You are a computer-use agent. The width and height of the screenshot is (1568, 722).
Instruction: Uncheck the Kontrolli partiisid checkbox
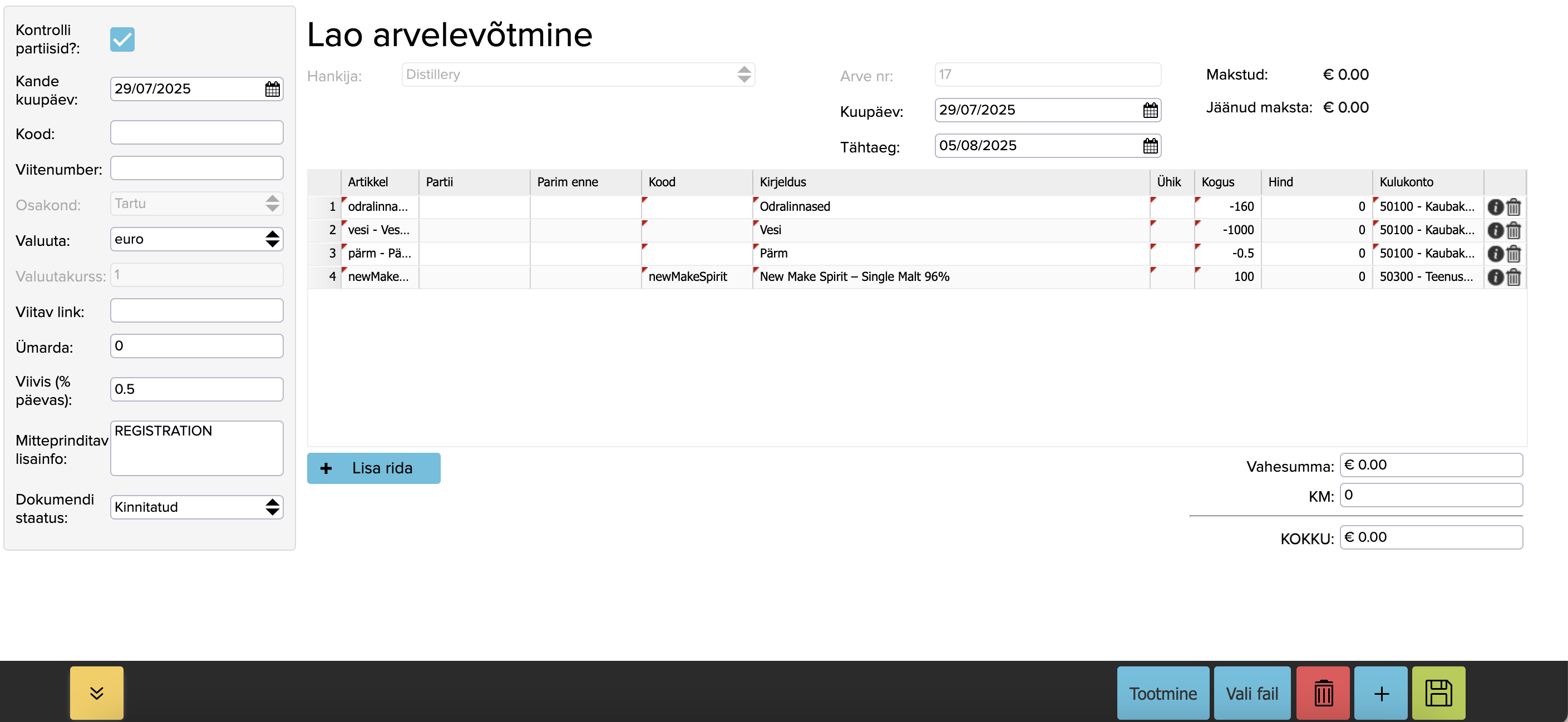click(122, 39)
